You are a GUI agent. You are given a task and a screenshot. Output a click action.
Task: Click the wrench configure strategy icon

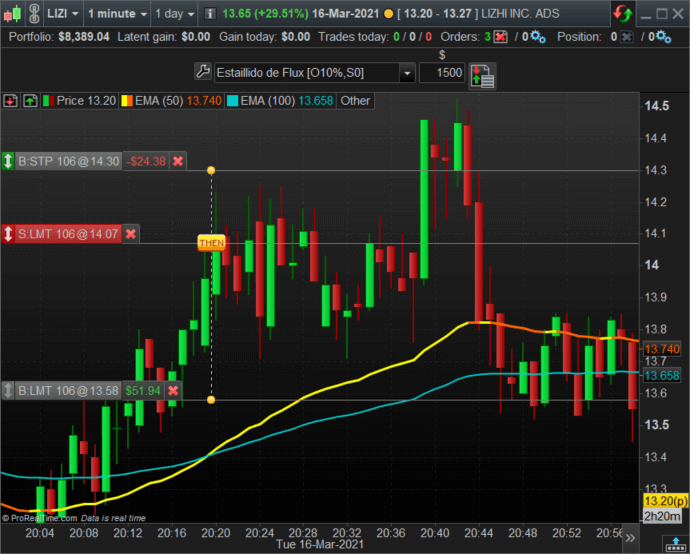pyautogui.click(x=203, y=72)
